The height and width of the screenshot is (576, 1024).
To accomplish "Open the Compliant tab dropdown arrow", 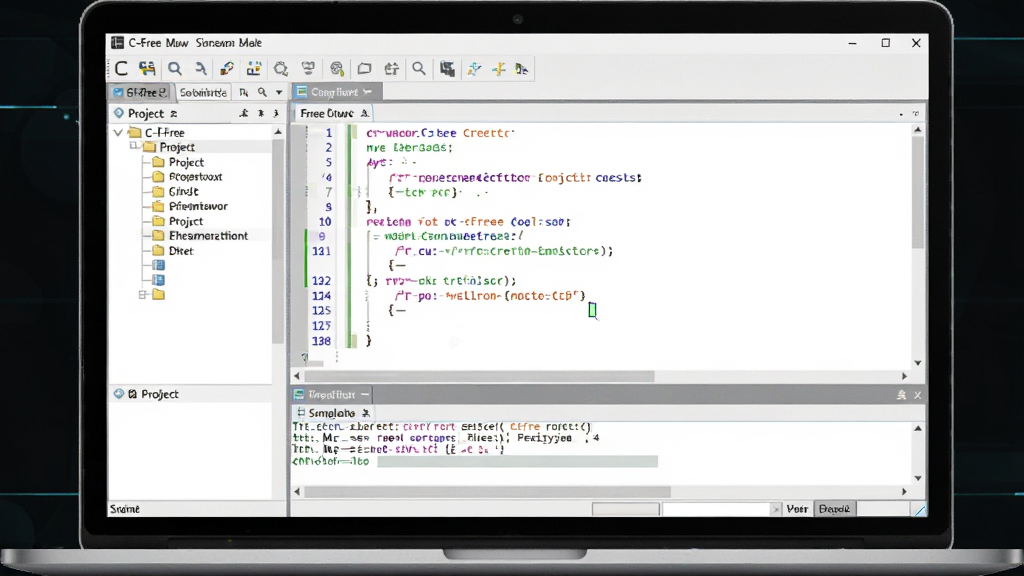I will tap(368, 92).
